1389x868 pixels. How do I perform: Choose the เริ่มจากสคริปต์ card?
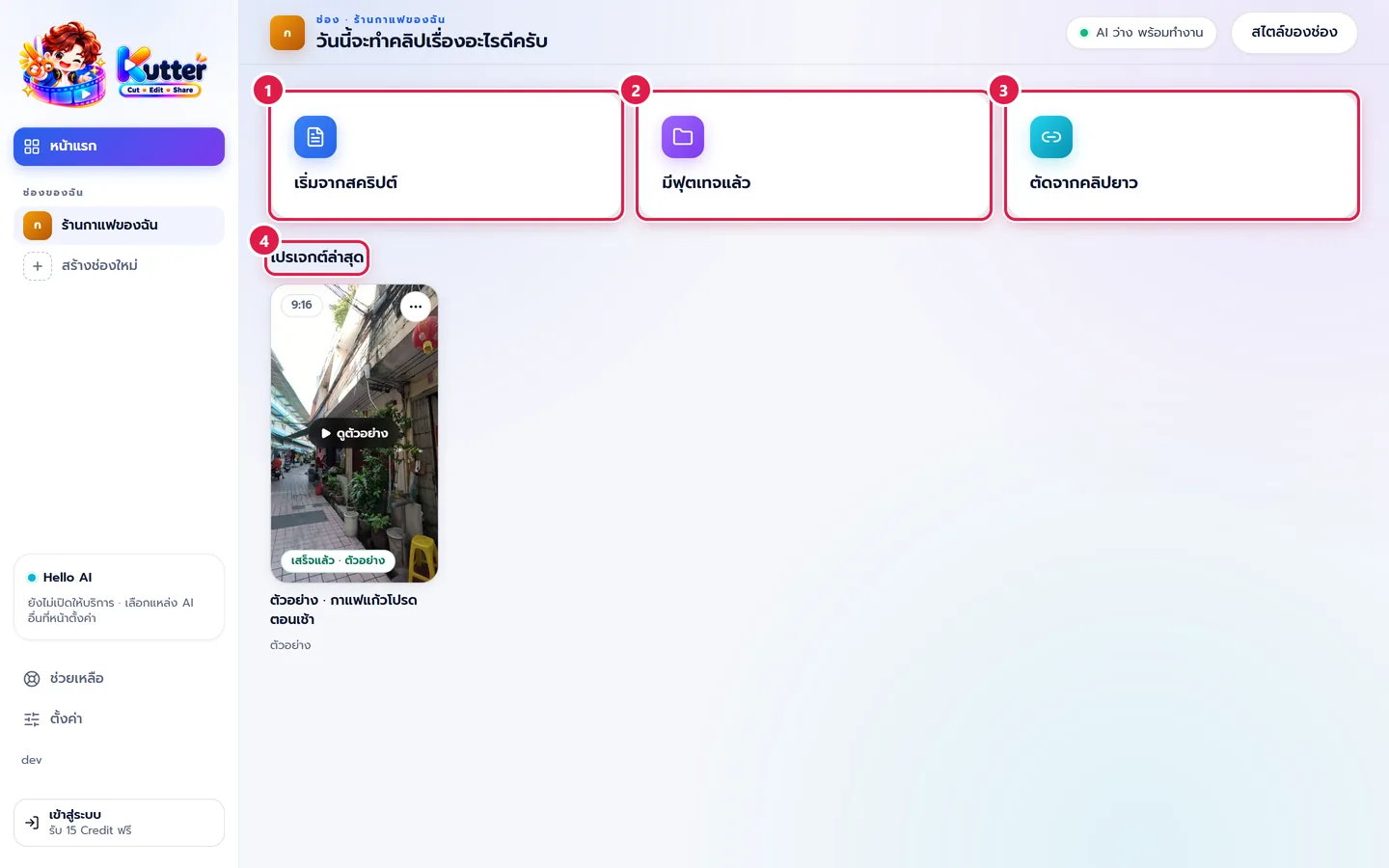447,155
